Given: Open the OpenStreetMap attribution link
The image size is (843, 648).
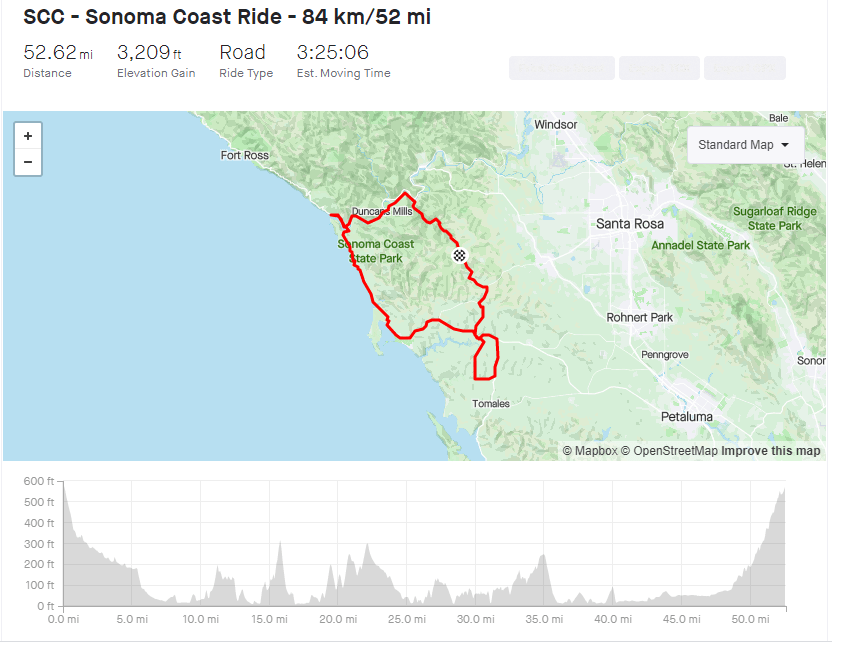Looking at the screenshot, I should point(668,451).
